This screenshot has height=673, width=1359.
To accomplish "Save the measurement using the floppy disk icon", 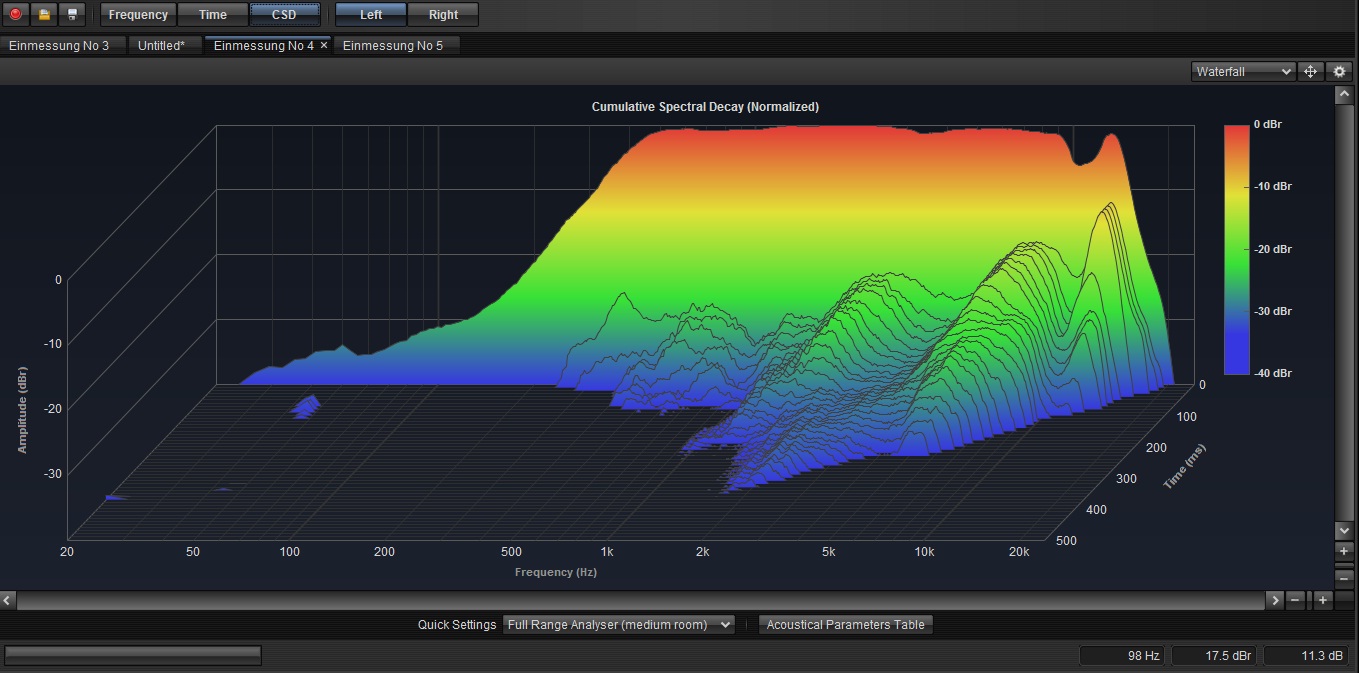I will [72, 15].
